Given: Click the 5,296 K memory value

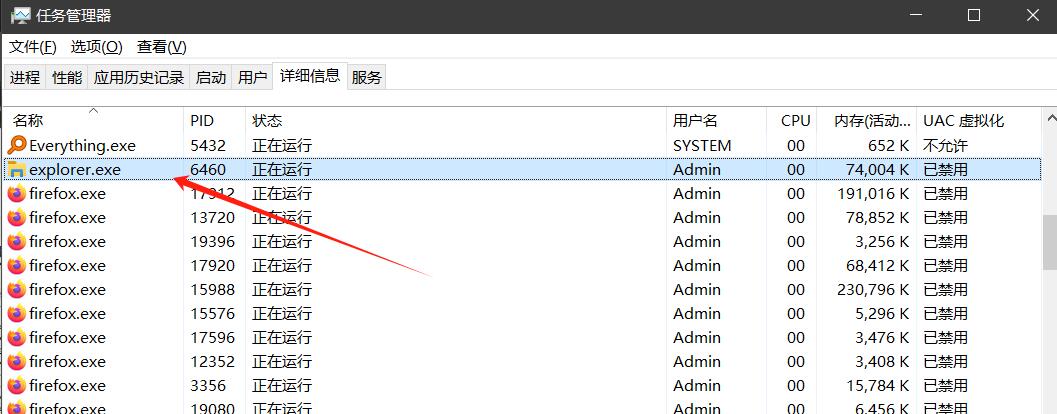Looking at the screenshot, I should (x=884, y=314).
